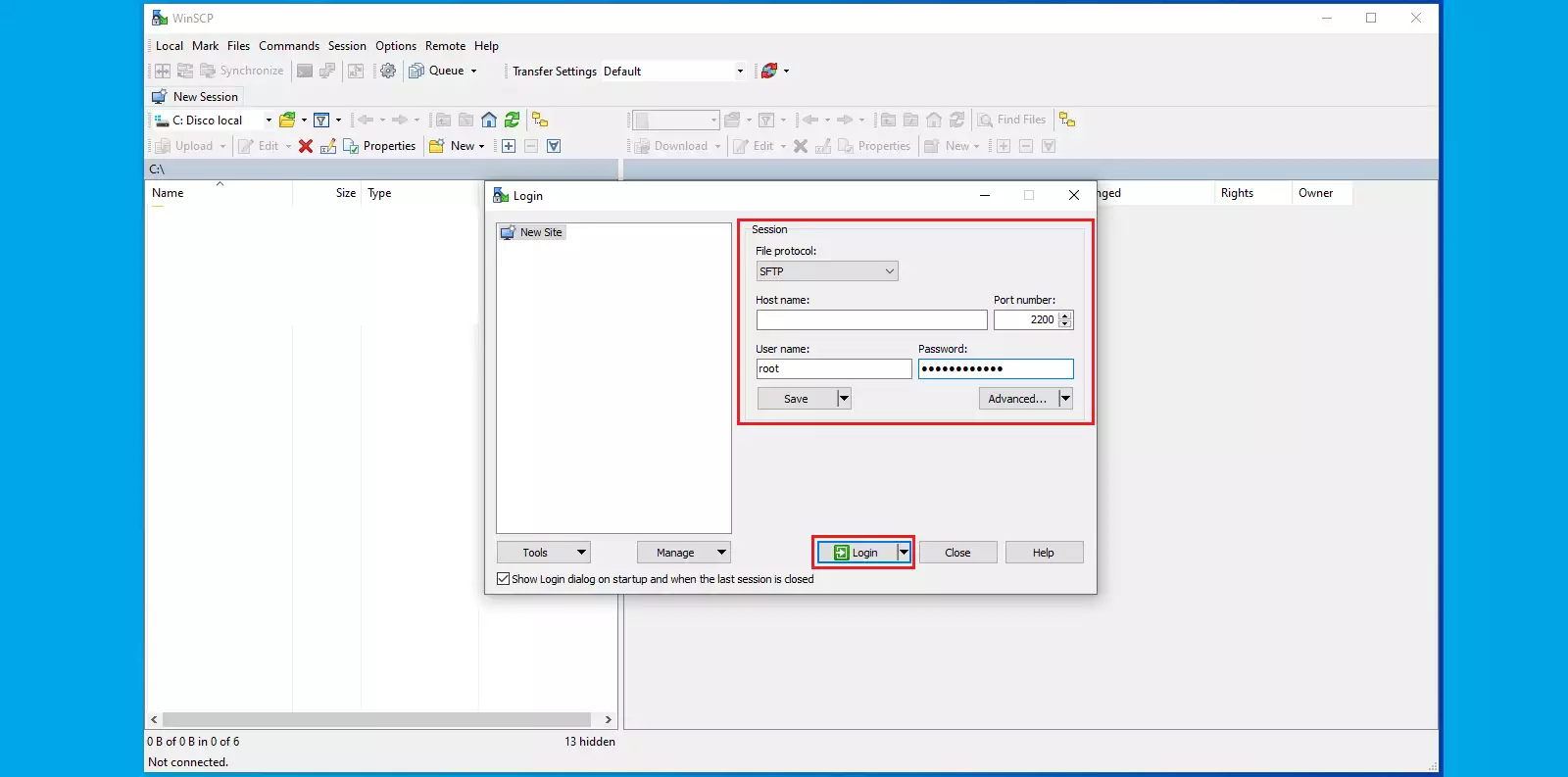Click the local file filter icon
1568x777 pixels.
pyautogui.click(x=321, y=120)
